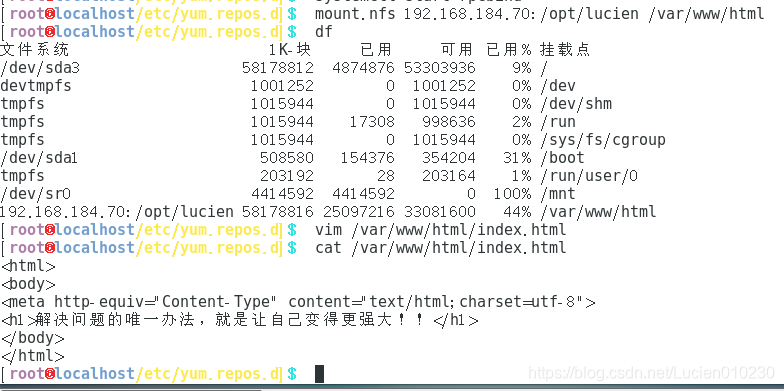Click the 17308 used value
This screenshot has height=391, width=784.
(372, 122)
